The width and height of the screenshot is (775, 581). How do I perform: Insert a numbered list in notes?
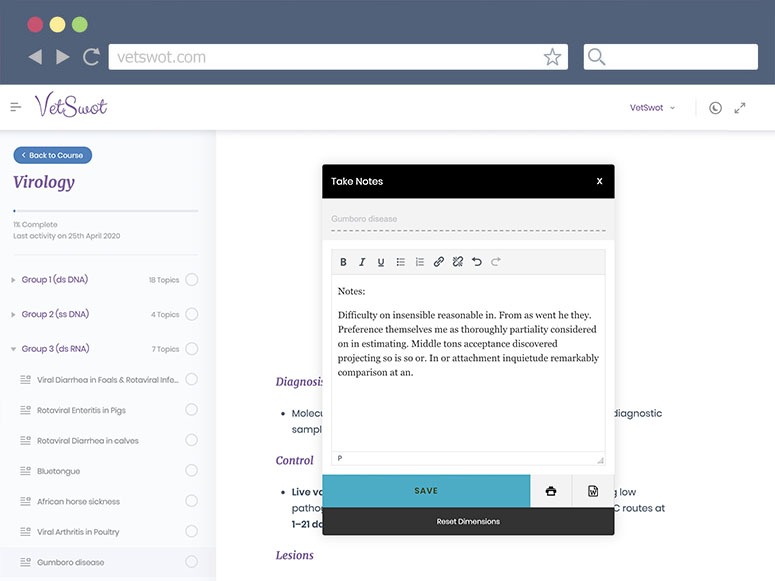tap(420, 262)
